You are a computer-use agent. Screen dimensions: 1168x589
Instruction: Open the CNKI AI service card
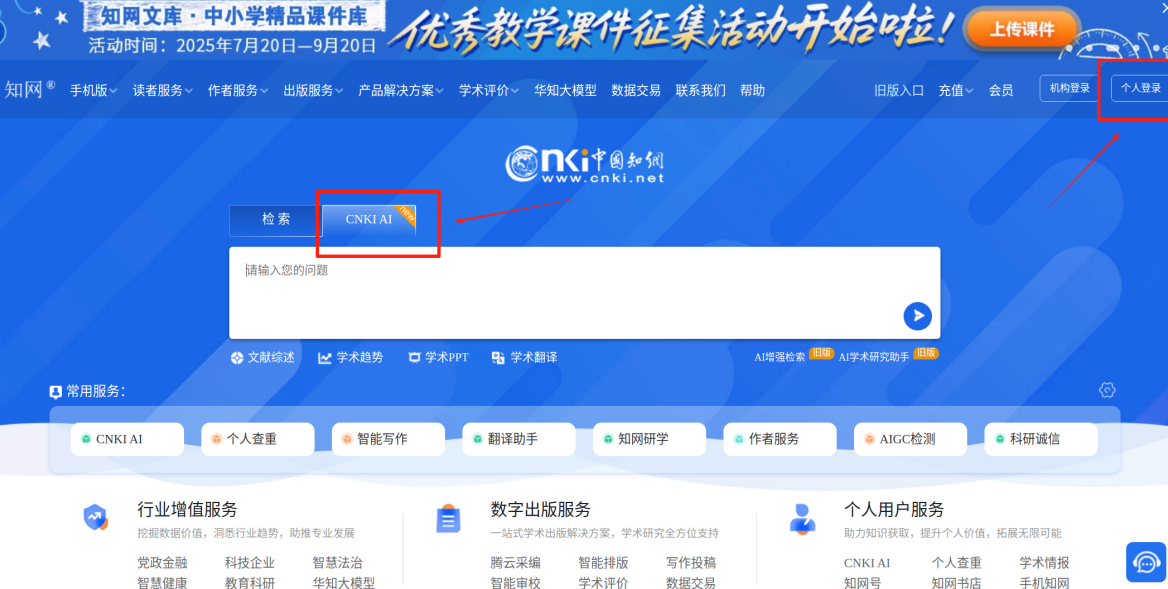click(127, 439)
